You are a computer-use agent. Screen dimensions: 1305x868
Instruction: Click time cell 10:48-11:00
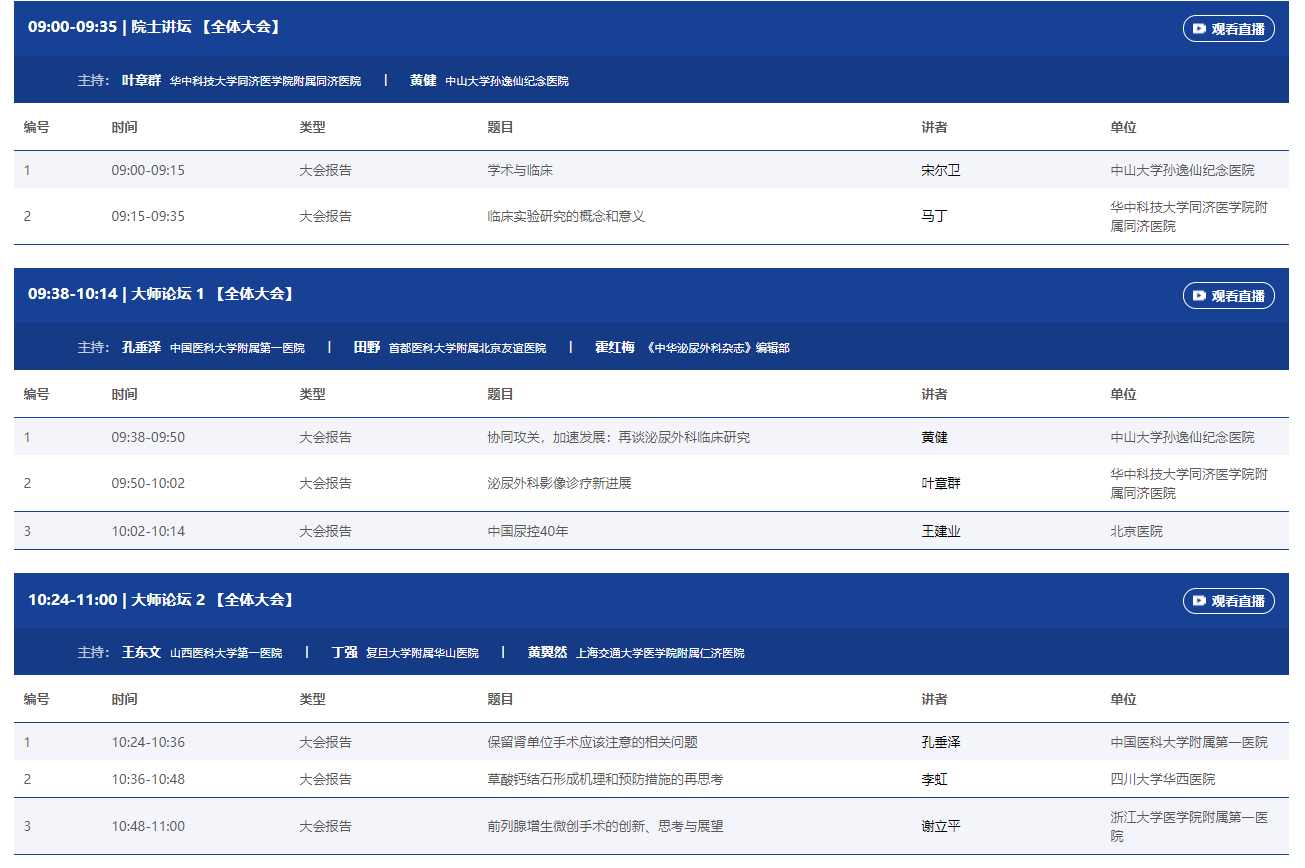pyautogui.click(x=148, y=826)
